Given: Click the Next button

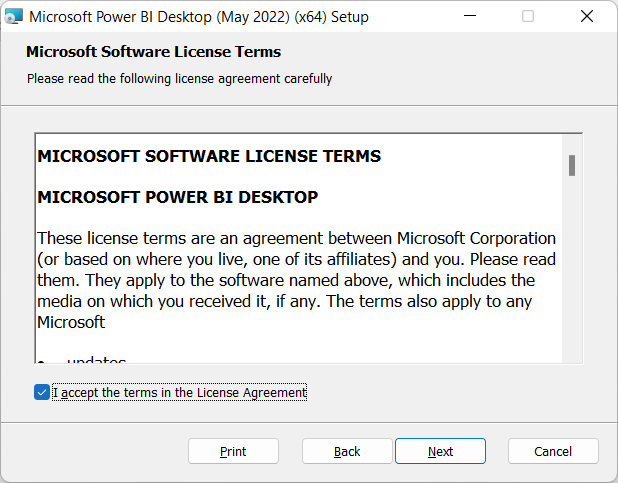Looking at the screenshot, I should tap(440, 451).
